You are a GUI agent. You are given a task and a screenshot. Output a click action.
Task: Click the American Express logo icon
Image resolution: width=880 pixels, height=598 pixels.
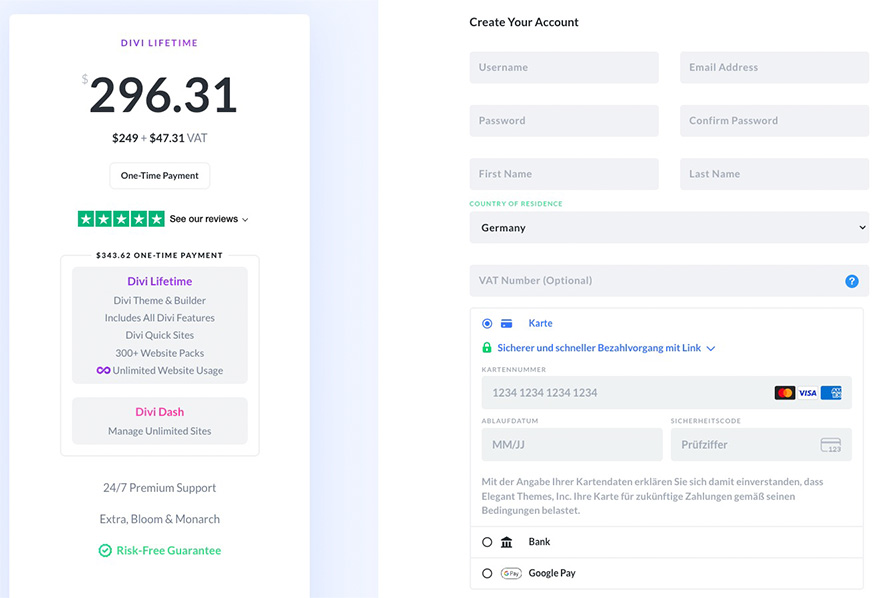click(830, 393)
